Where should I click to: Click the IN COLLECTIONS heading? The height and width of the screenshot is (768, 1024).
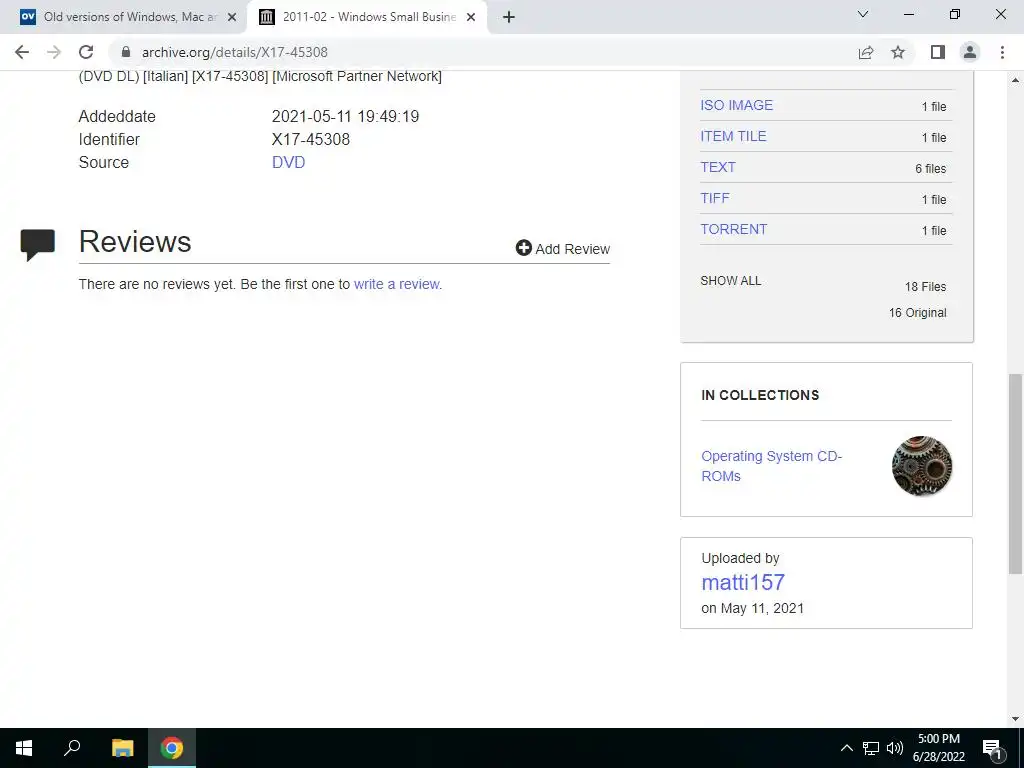coord(760,395)
